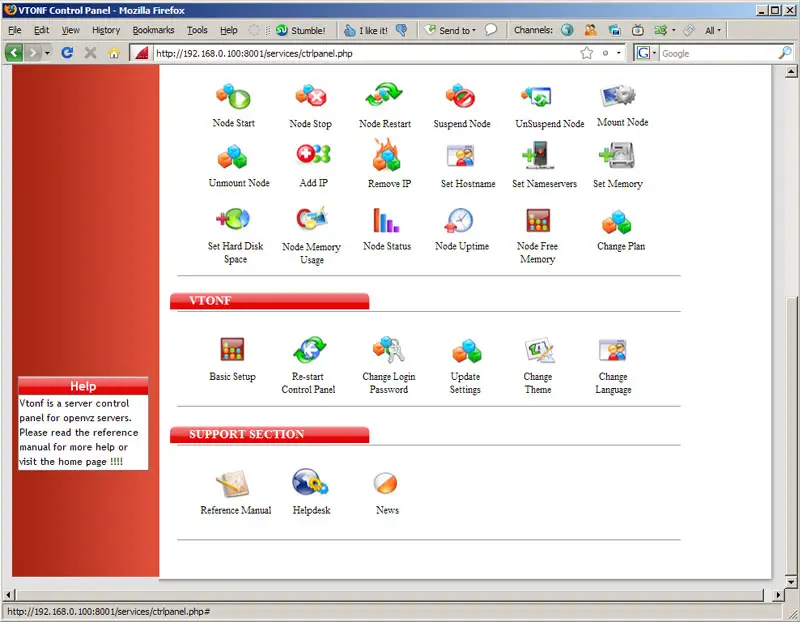Open the Tools menu
The width and height of the screenshot is (800, 622).
[197, 30]
